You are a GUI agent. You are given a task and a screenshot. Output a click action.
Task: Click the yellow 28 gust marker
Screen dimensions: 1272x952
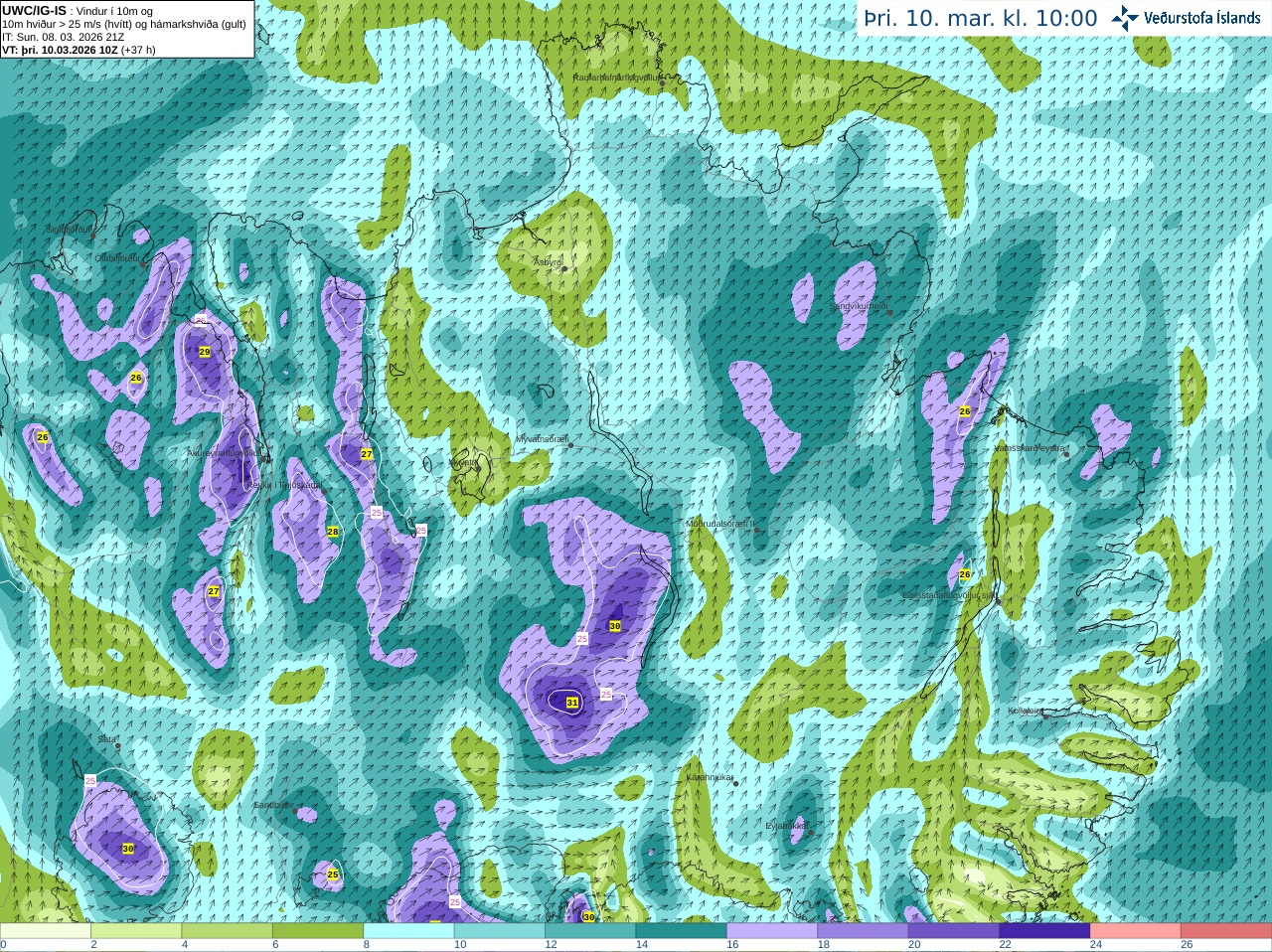pyautogui.click(x=333, y=532)
